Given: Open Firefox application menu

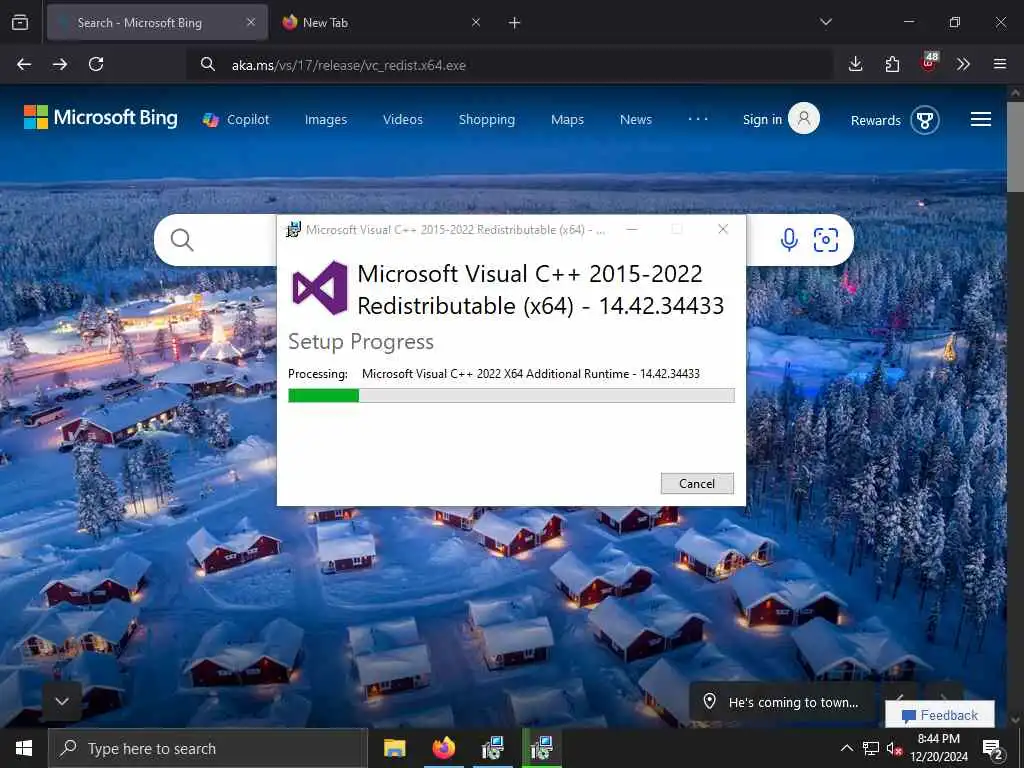Looking at the screenshot, I should (x=1000, y=64).
